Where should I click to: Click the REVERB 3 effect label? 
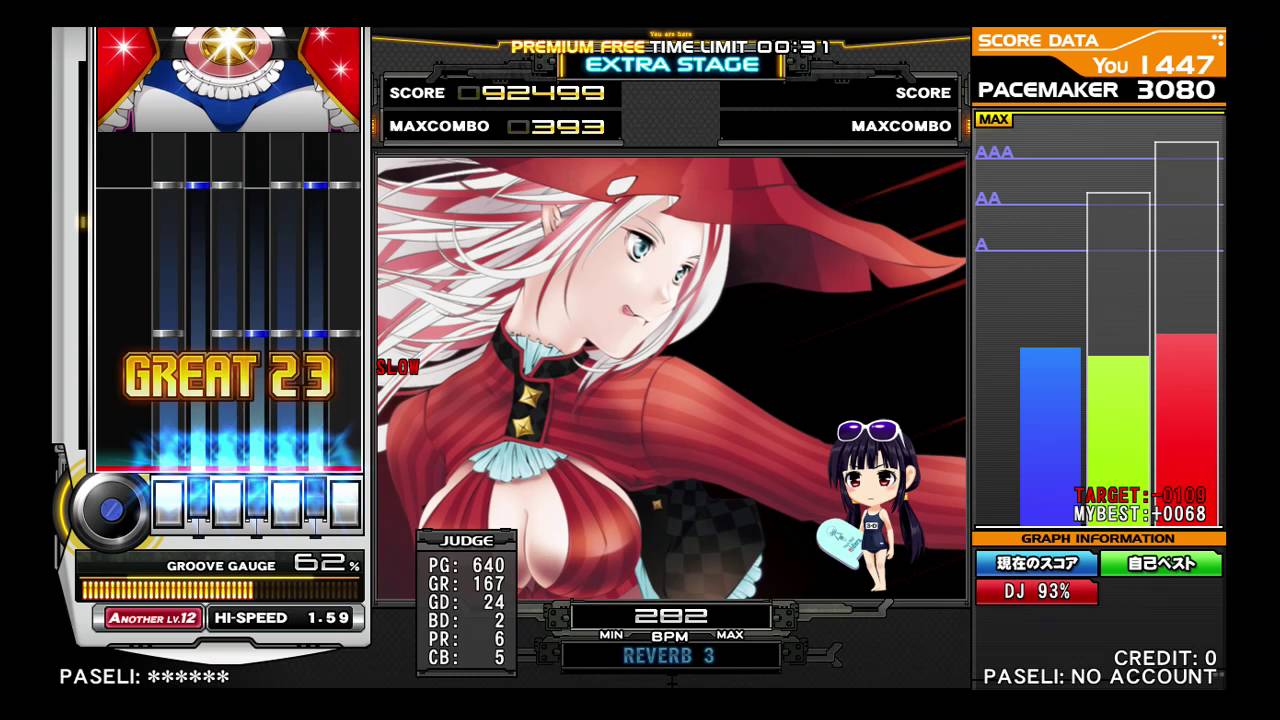[669, 656]
